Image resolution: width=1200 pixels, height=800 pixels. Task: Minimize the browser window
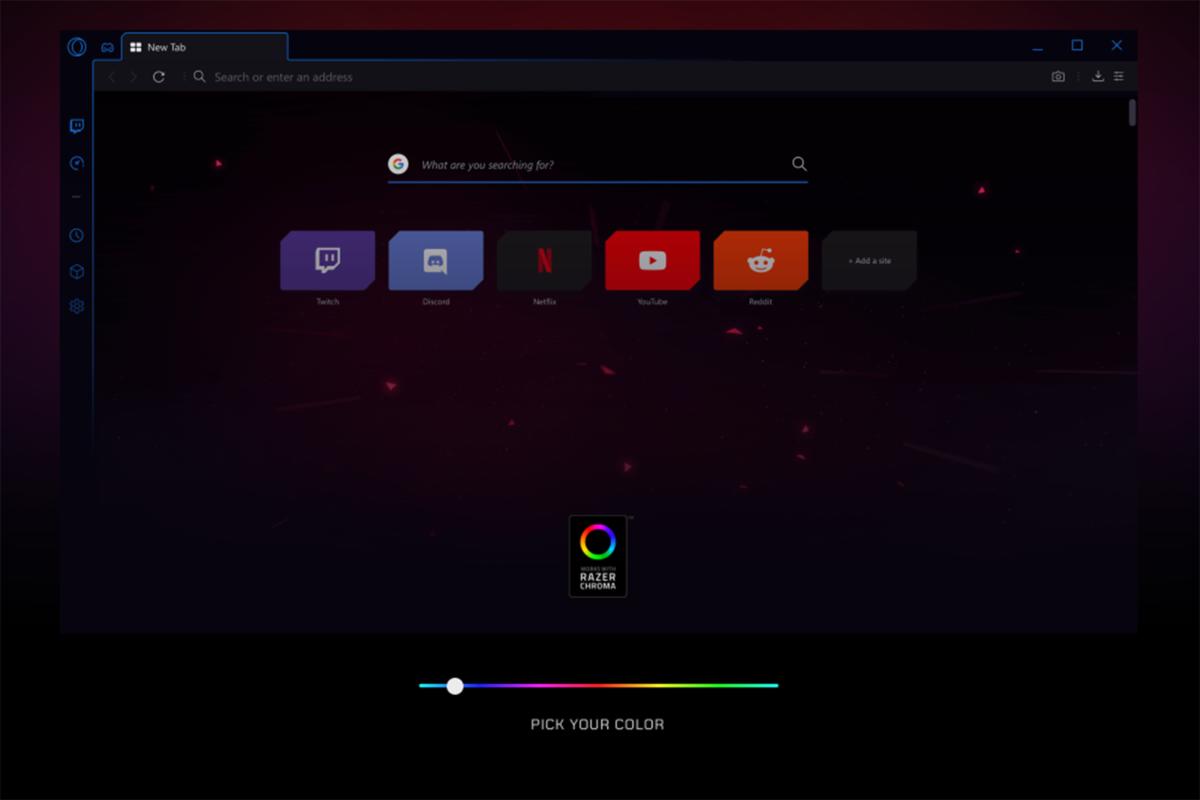[1038, 47]
